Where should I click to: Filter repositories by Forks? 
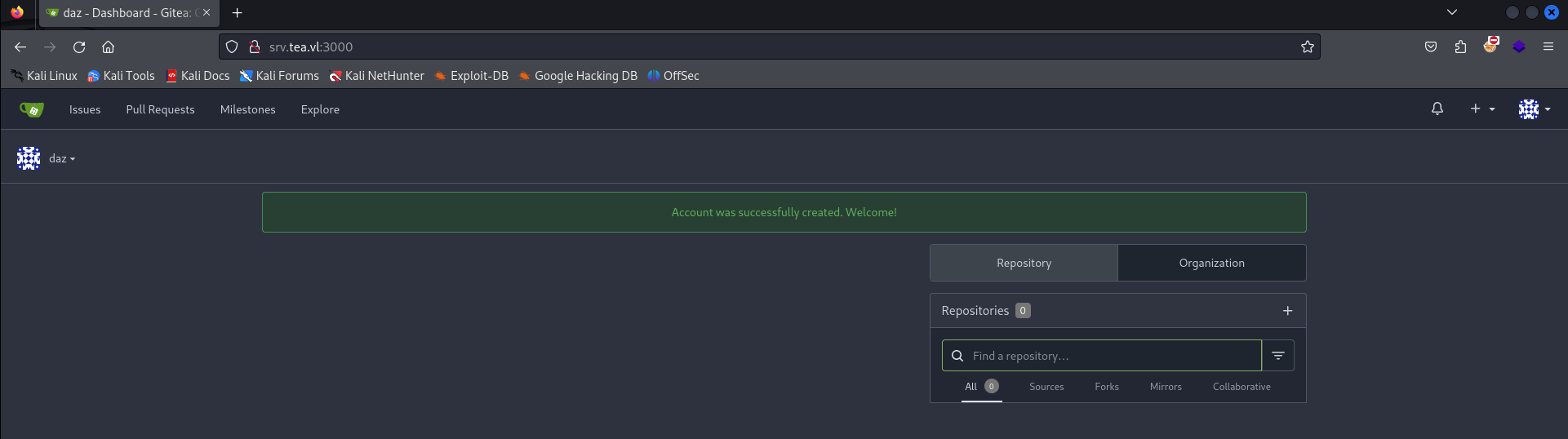click(x=1106, y=387)
